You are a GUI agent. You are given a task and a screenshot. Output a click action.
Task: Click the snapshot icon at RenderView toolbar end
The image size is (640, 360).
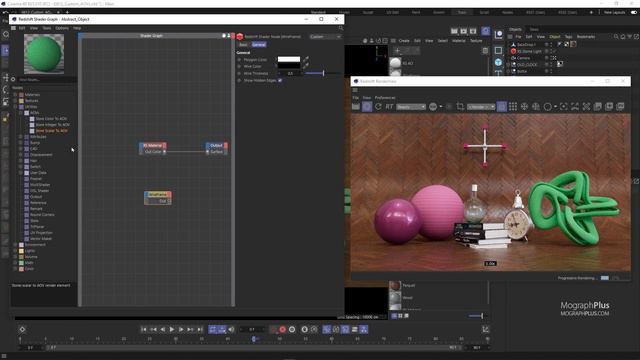click(x=620, y=107)
